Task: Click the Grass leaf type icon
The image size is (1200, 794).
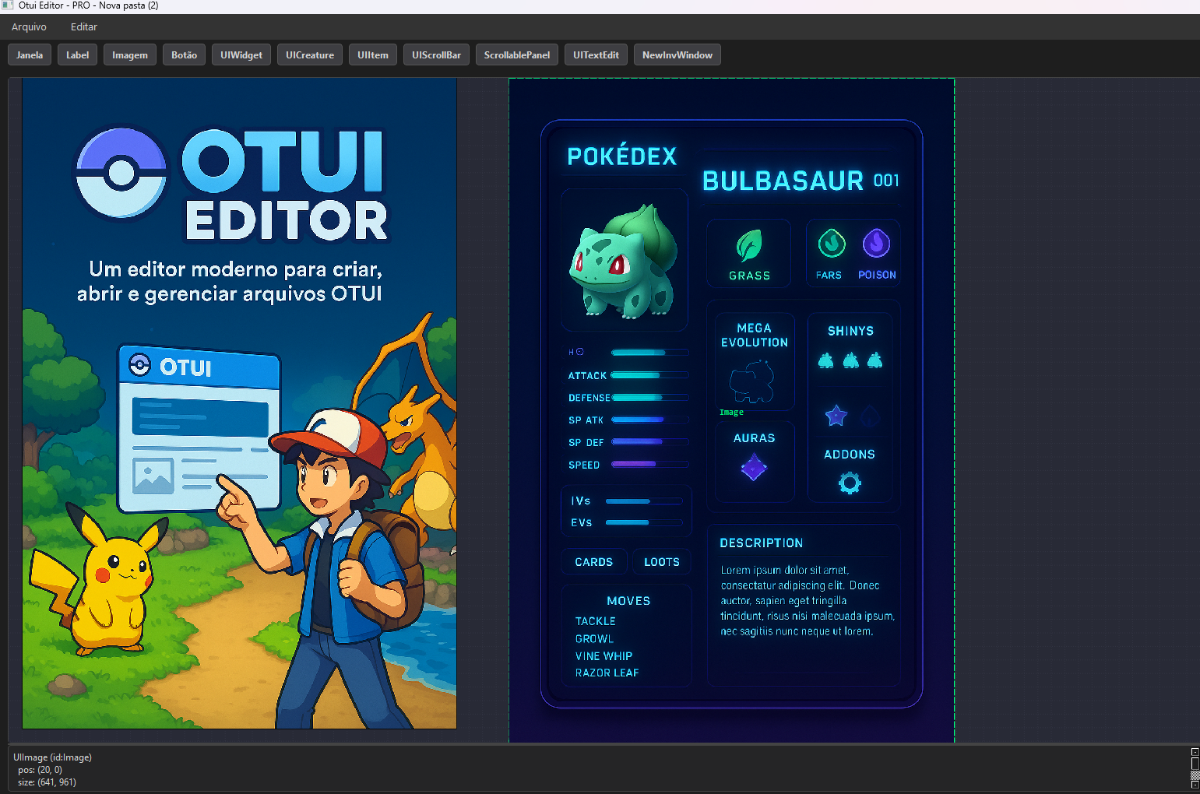Action: click(749, 245)
